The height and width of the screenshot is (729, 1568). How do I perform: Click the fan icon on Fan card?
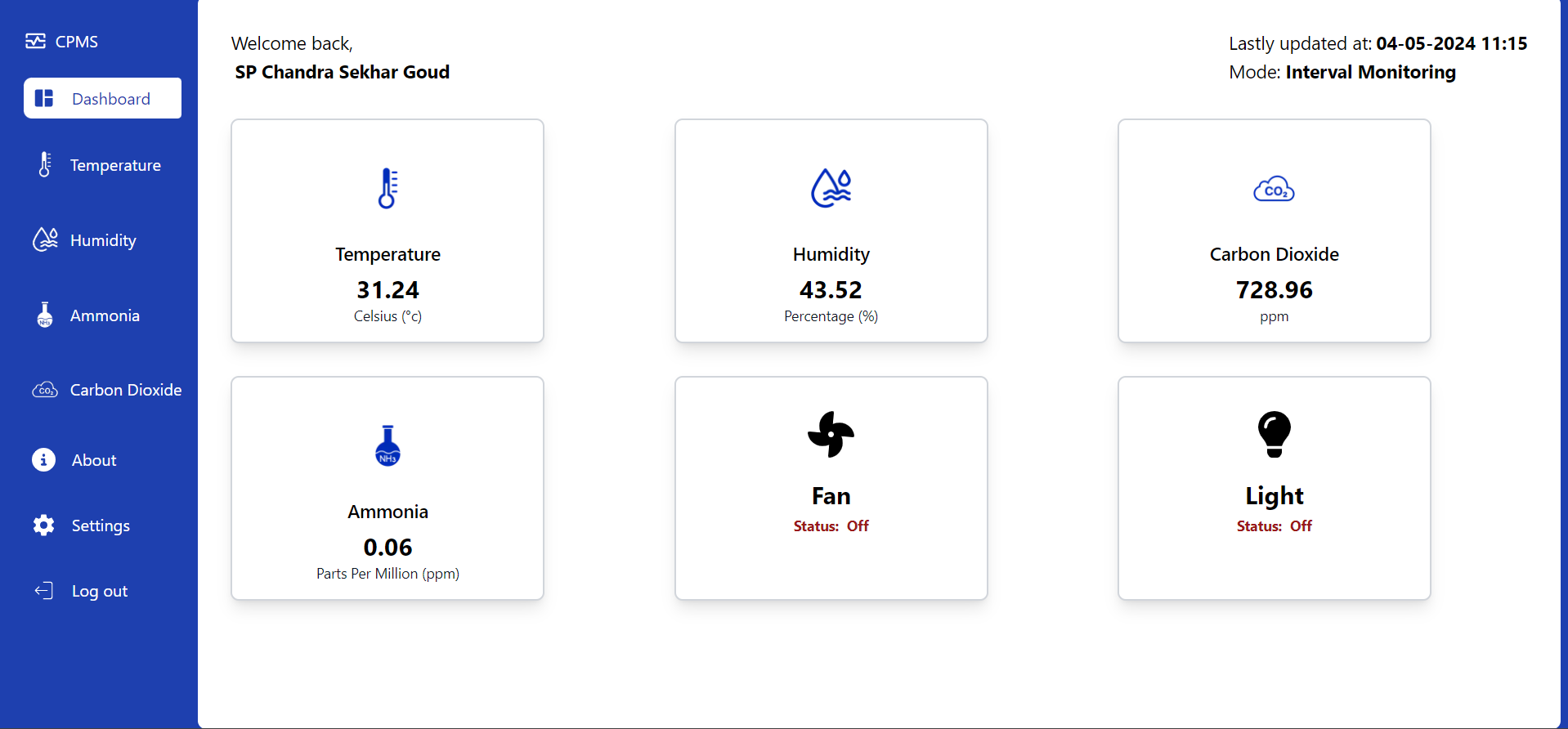coord(831,434)
